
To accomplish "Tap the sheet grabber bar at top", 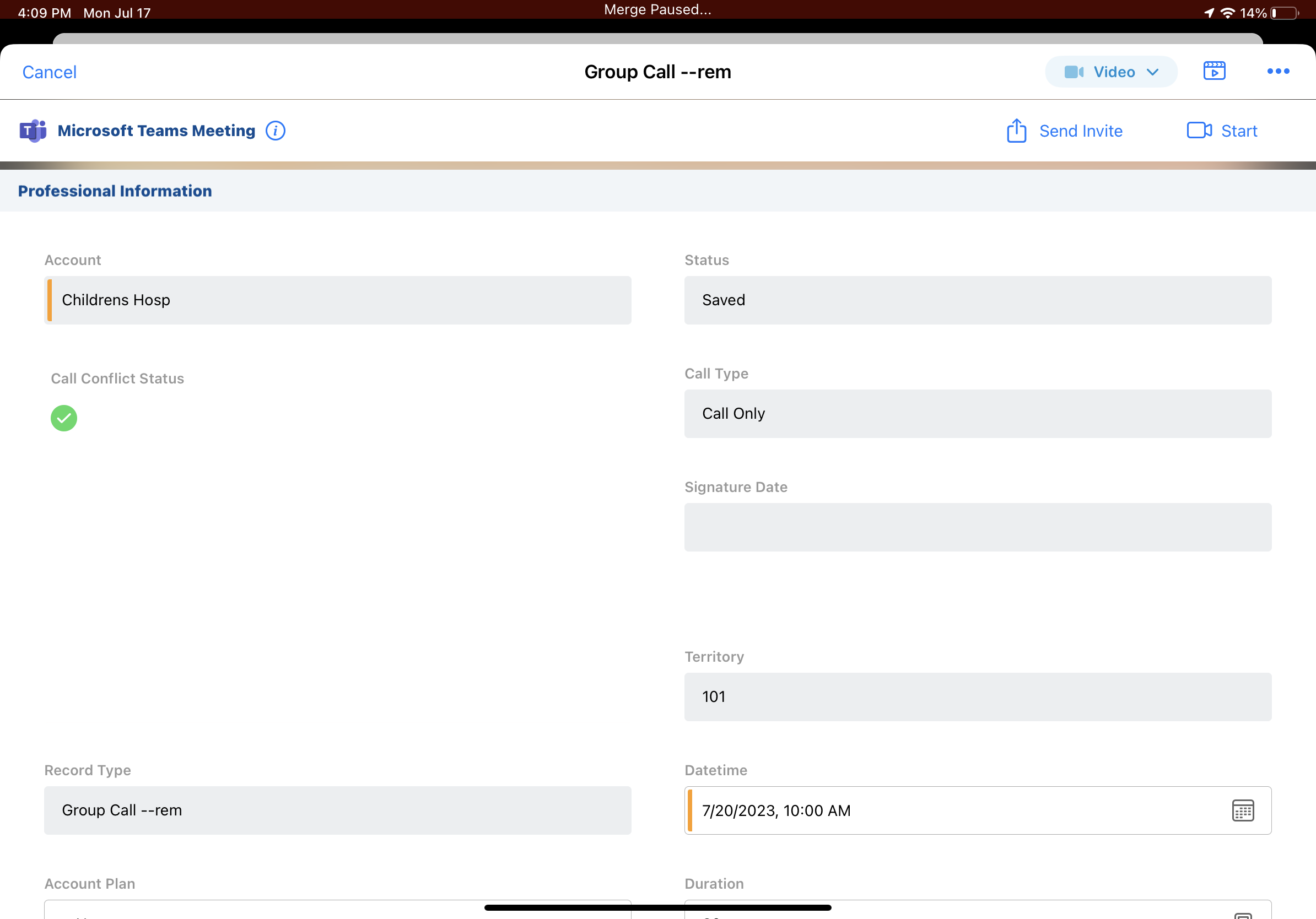I will [x=657, y=39].
